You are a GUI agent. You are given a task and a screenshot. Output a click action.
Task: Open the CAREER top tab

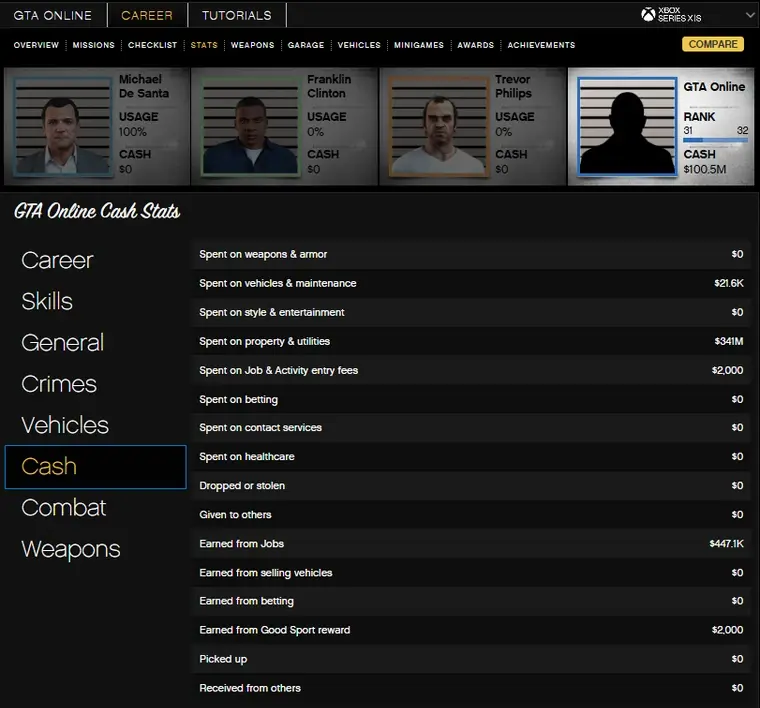[147, 15]
